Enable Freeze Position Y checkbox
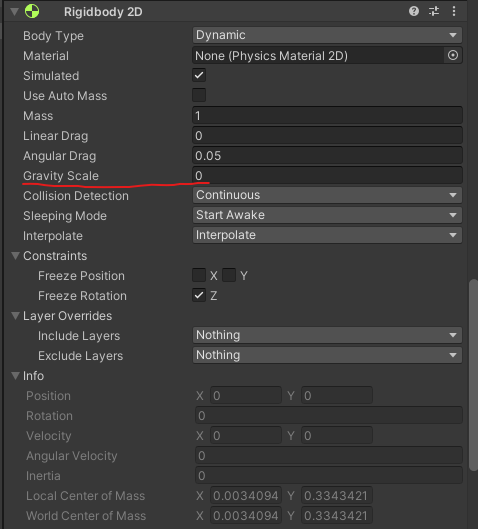The image size is (478, 529). (x=229, y=275)
